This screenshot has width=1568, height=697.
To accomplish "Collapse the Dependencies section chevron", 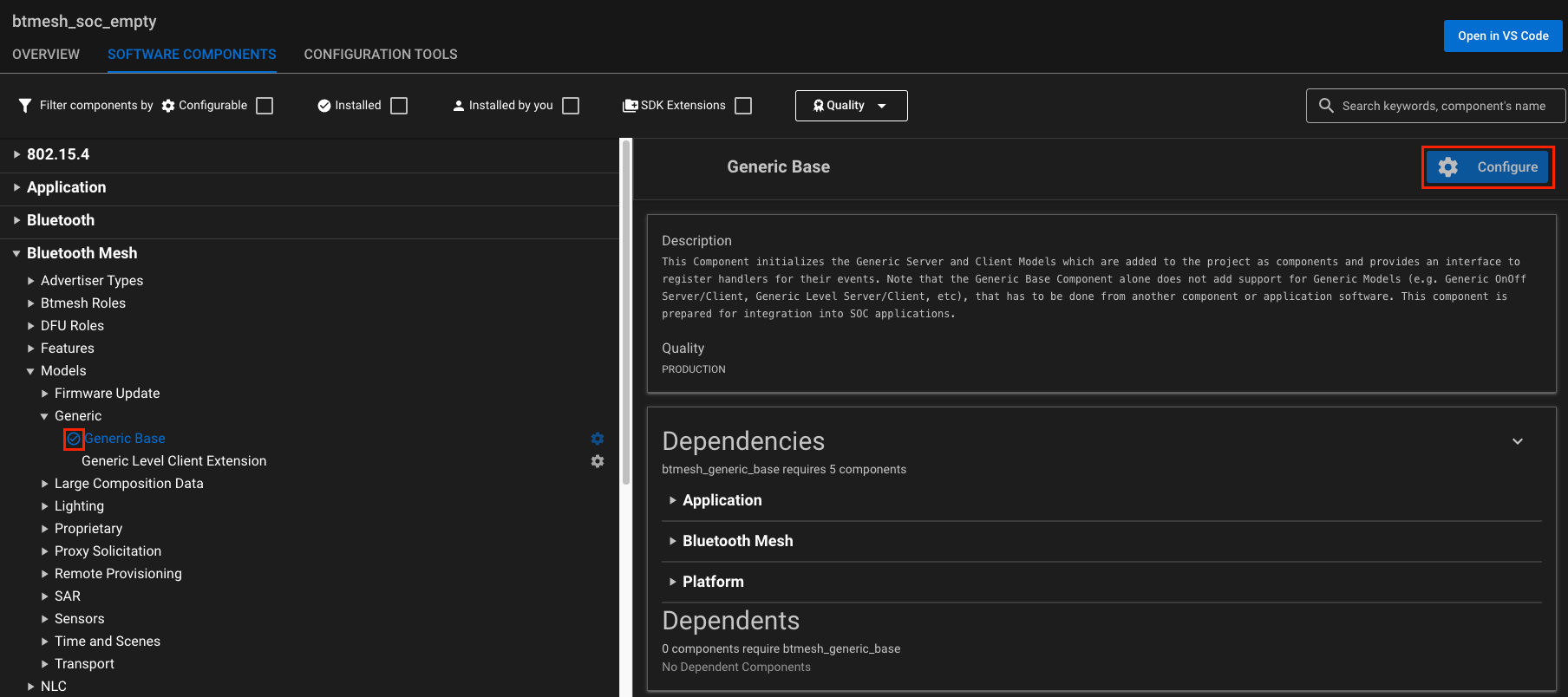I will pyautogui.click(x=1518, y=441).
